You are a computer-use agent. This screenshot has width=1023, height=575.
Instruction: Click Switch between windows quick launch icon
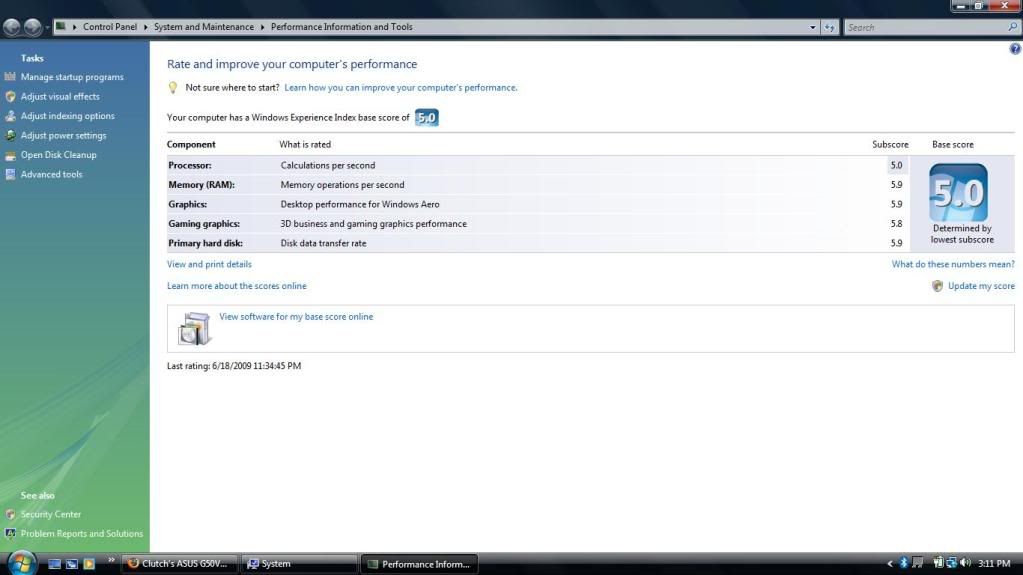pyautogui.click(x=72, y=563)
